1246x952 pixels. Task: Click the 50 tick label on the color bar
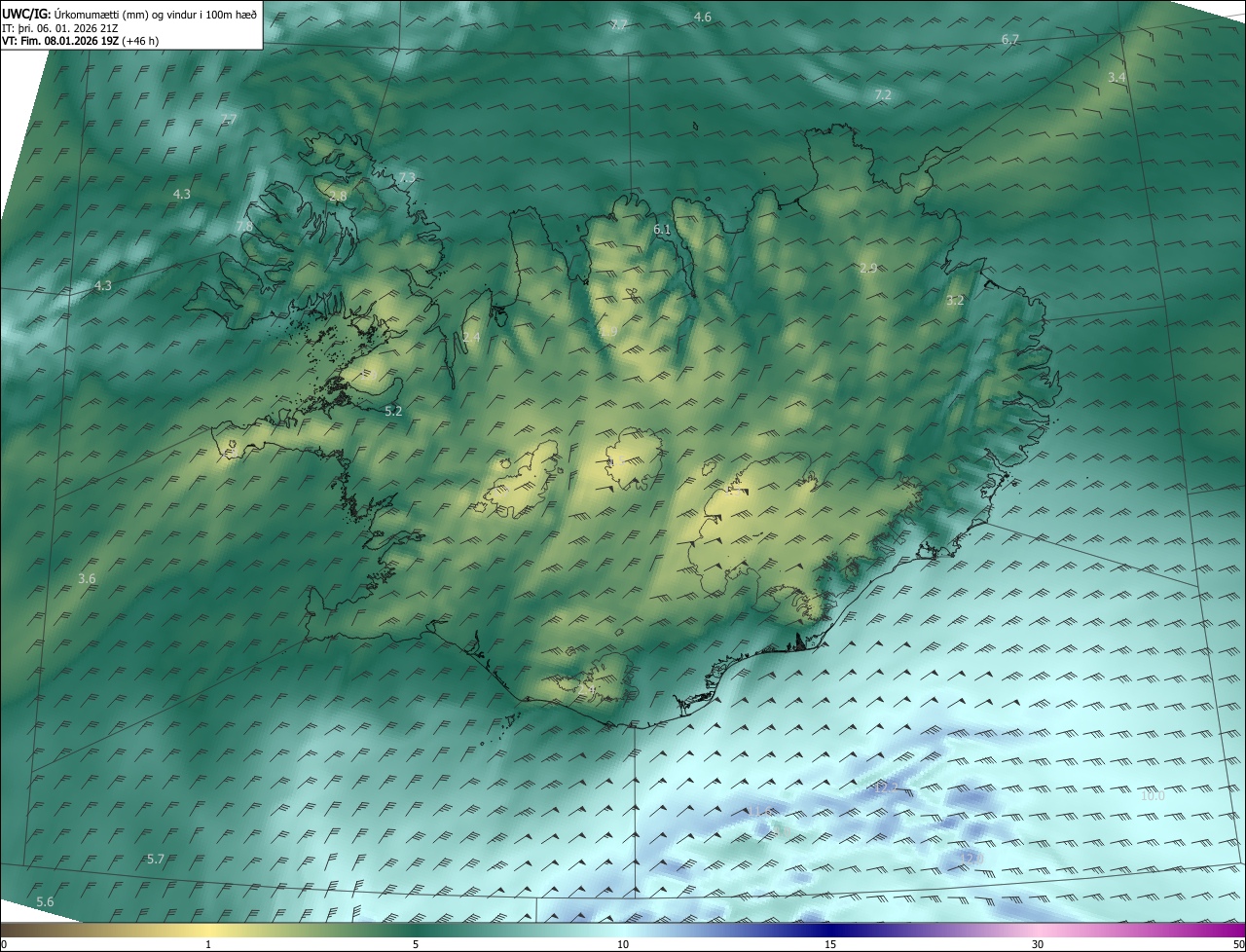[1238, 944]
